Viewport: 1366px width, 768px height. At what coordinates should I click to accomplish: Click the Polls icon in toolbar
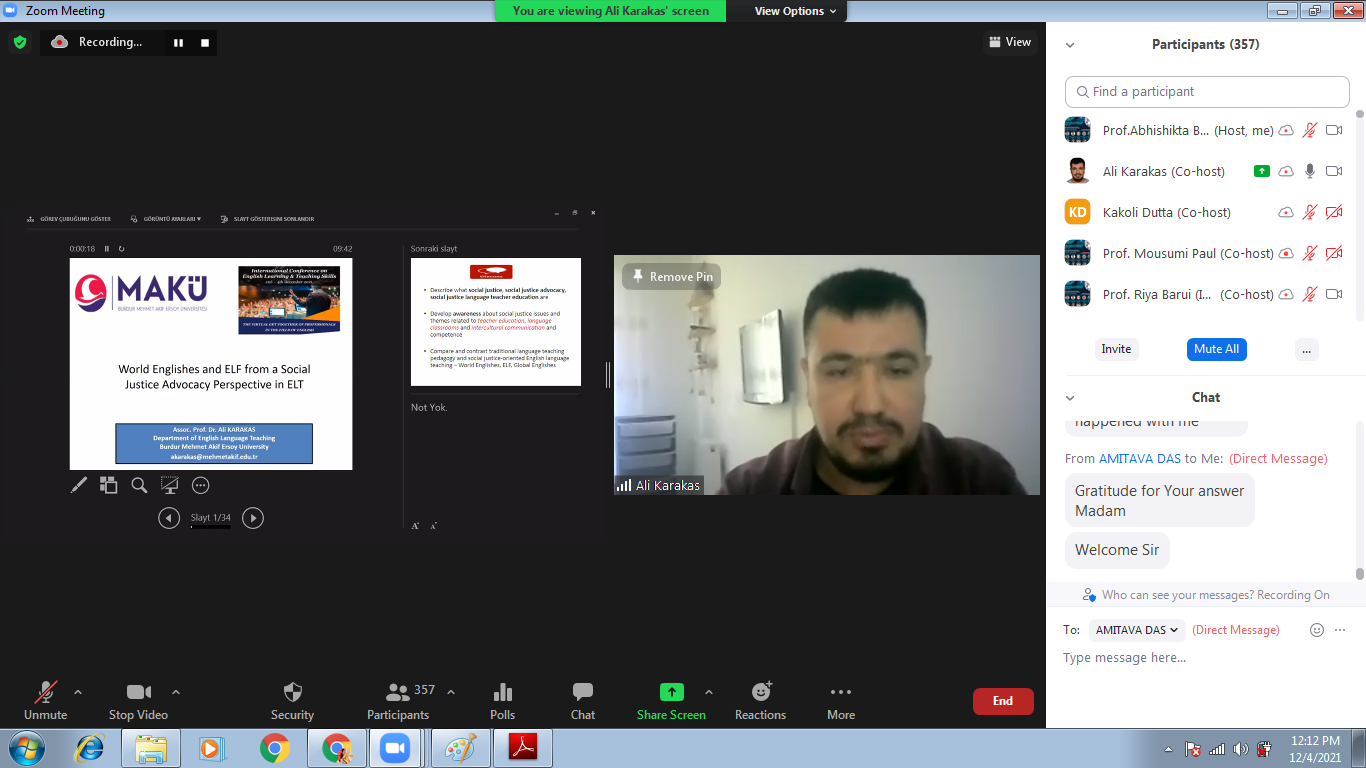(502, 692)
